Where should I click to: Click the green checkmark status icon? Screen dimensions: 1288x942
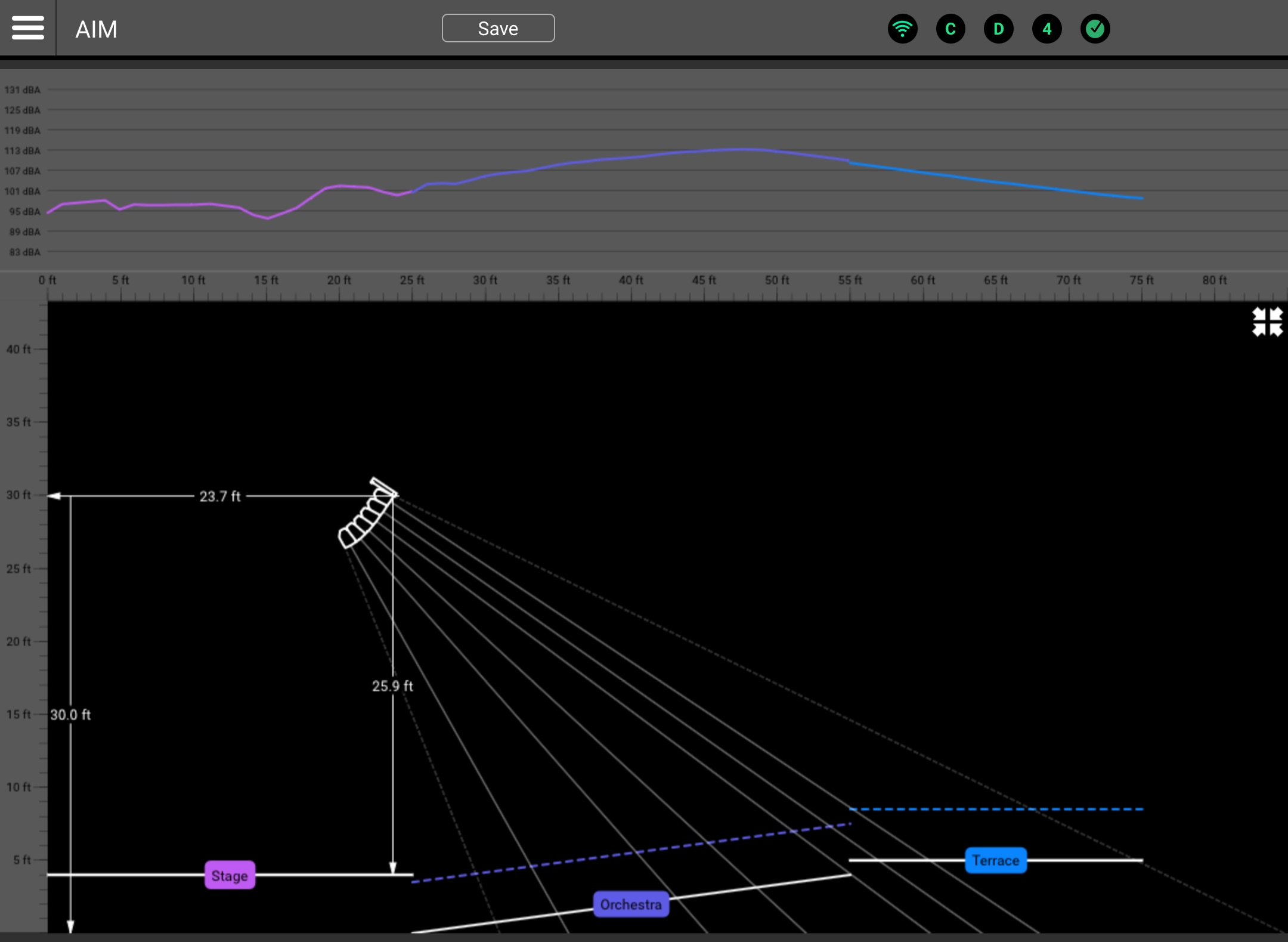pyautogui.click(x=1095, y=29)
